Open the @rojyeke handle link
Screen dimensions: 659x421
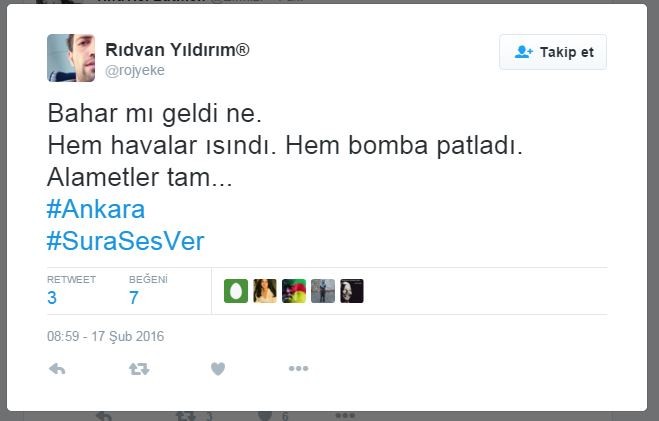point(134,70)
